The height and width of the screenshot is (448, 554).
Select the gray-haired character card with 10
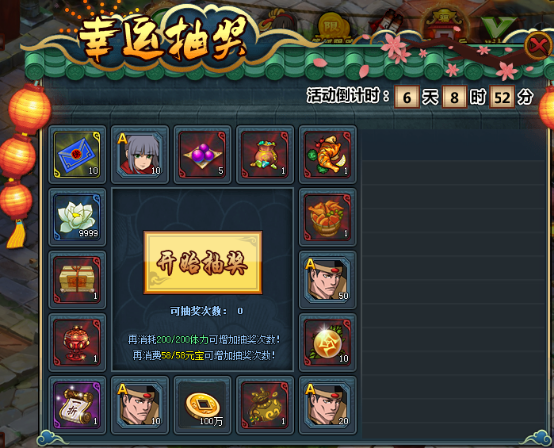click(x=140, y=154)
